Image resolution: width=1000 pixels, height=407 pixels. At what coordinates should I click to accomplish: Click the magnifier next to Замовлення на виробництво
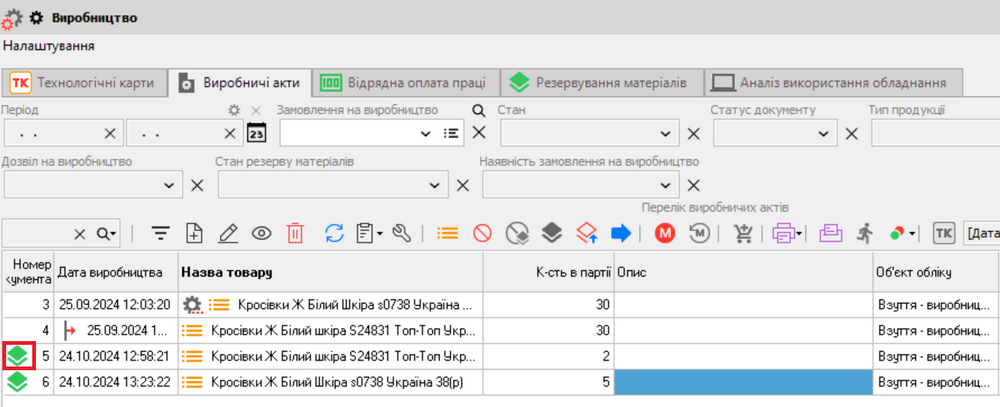478,110
